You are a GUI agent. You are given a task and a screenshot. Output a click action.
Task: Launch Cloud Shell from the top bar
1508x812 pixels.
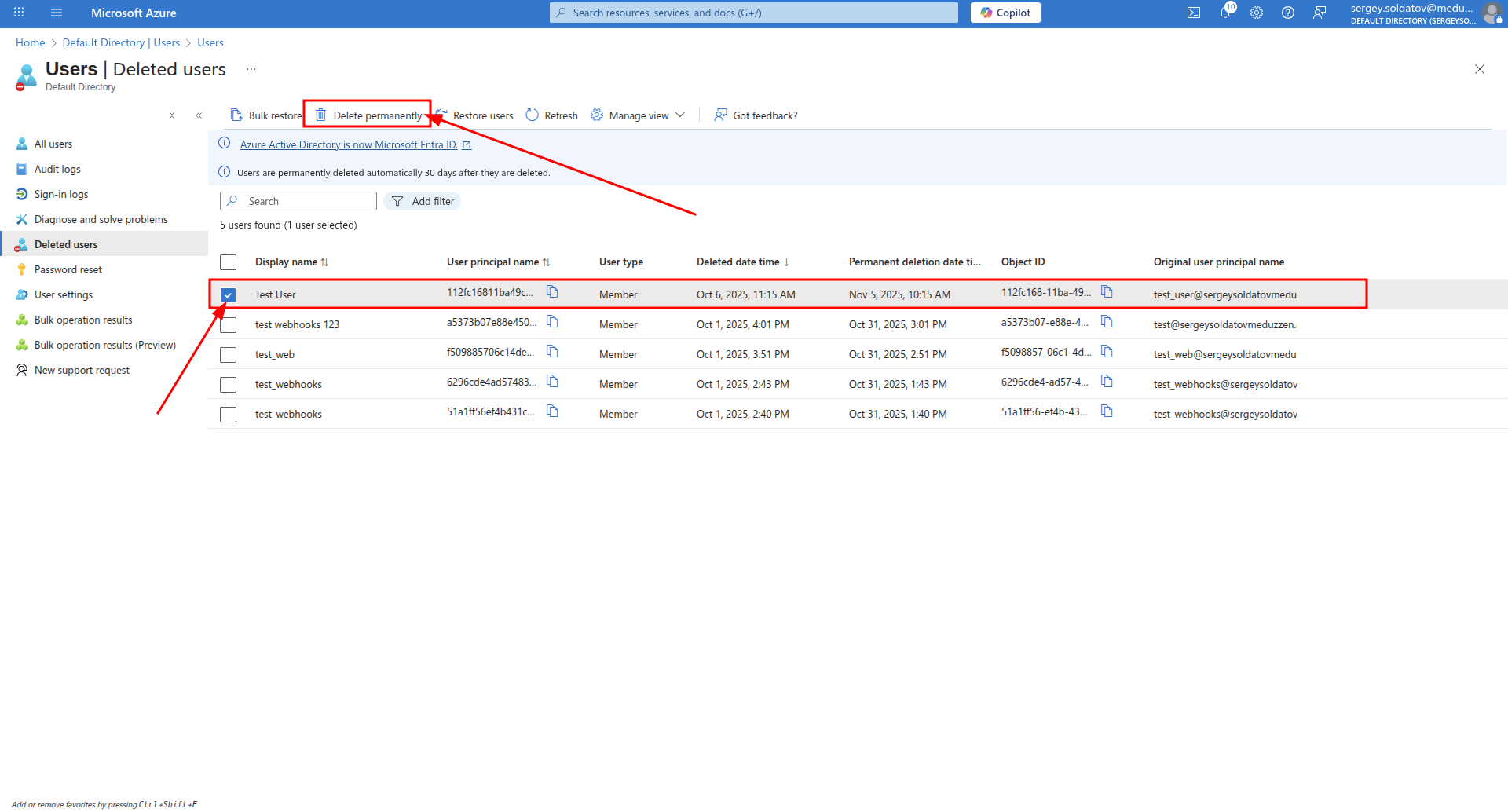point(1194,13)
